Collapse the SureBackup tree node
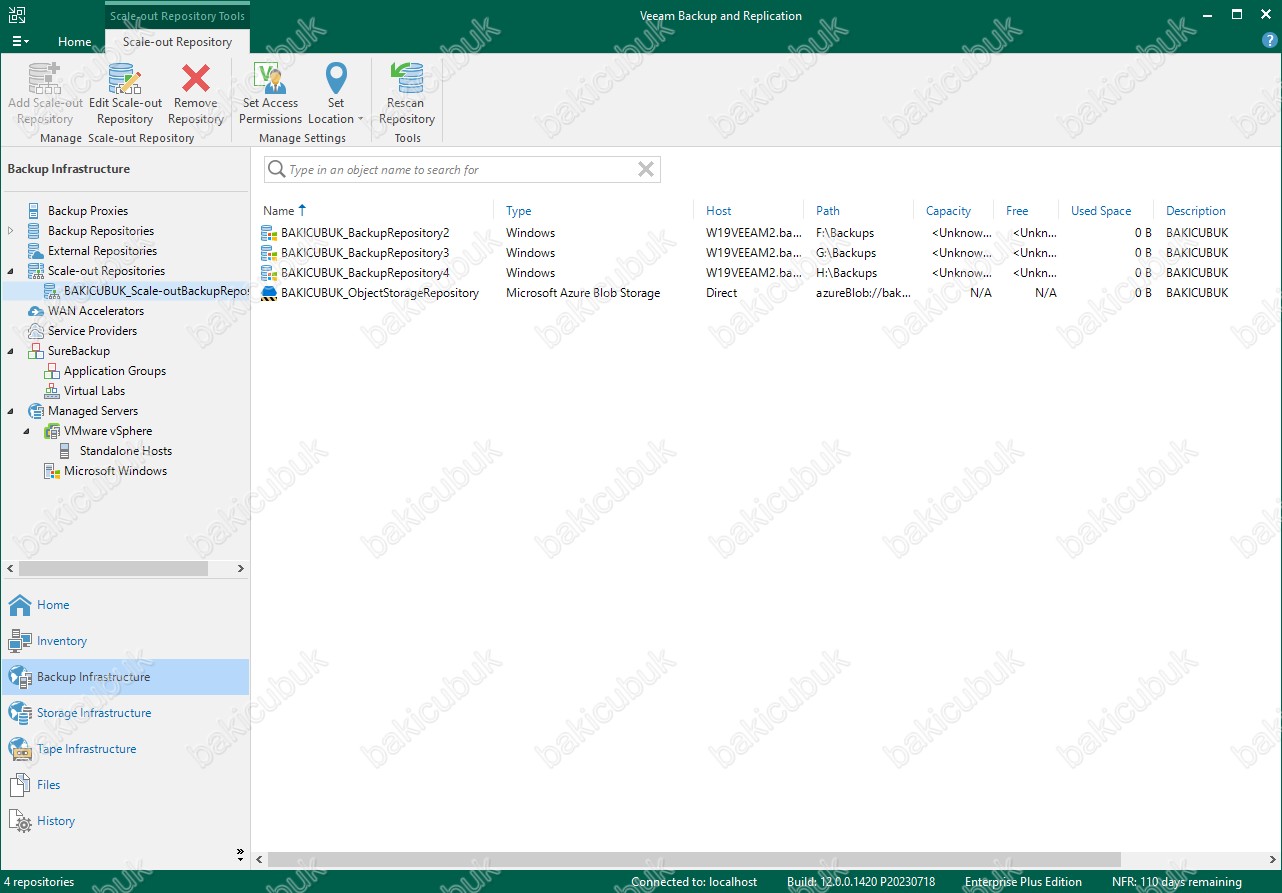The height and width of the screenshot is (893, 1282). [x=11, y=351]
